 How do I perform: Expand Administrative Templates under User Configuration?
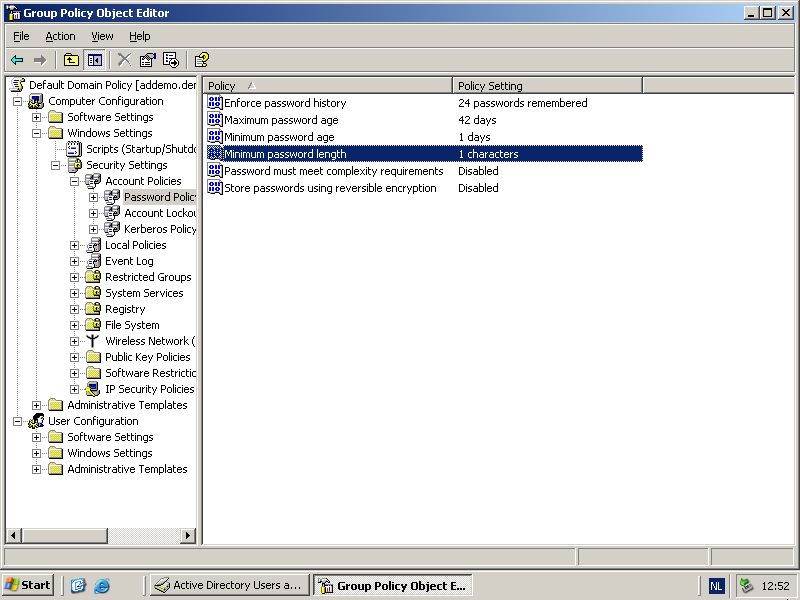pos(37,469)
